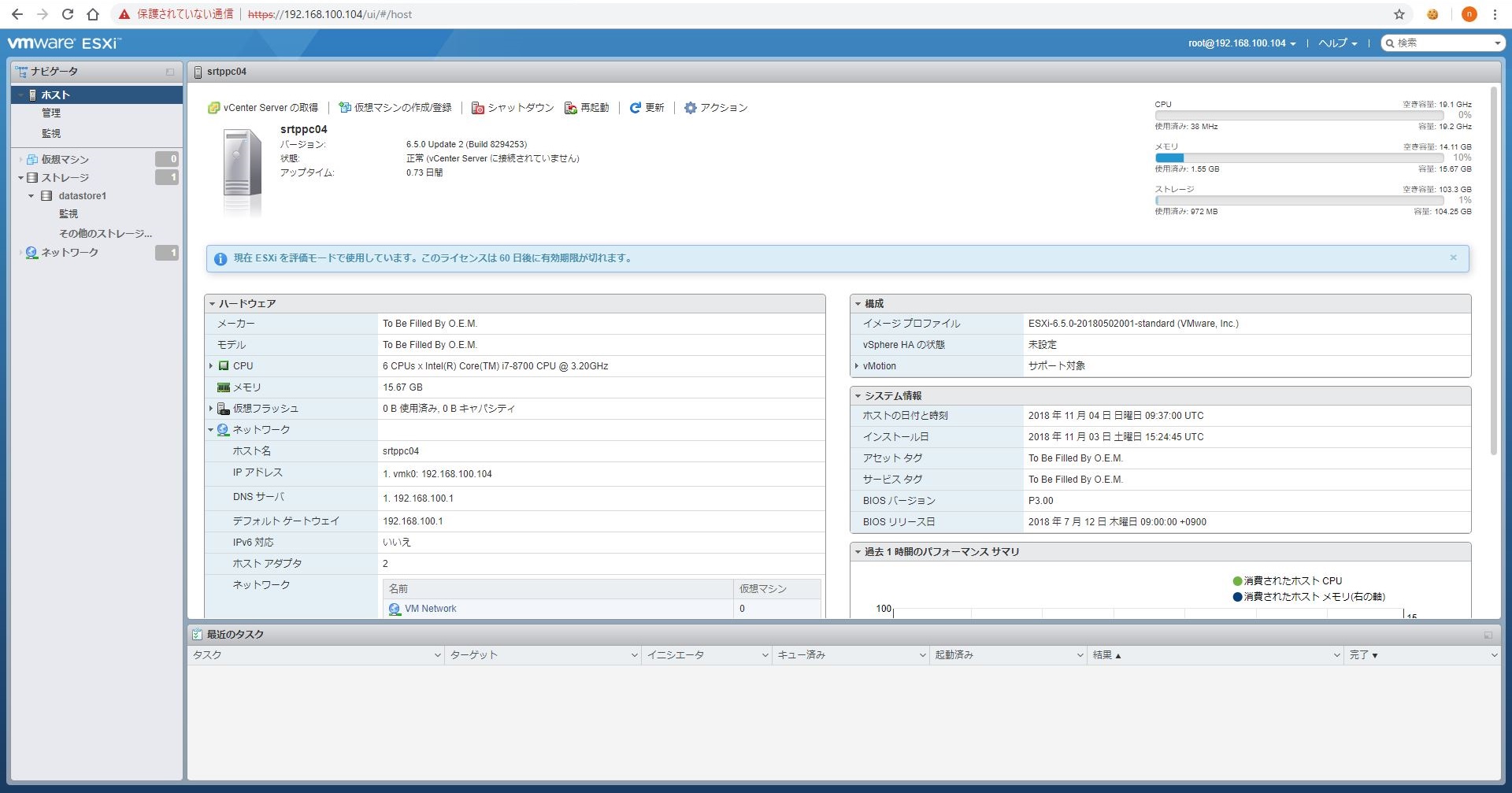Screen dimensions: 1512x793
Task: Open 管理 under Host
Action: click(51, 113)
